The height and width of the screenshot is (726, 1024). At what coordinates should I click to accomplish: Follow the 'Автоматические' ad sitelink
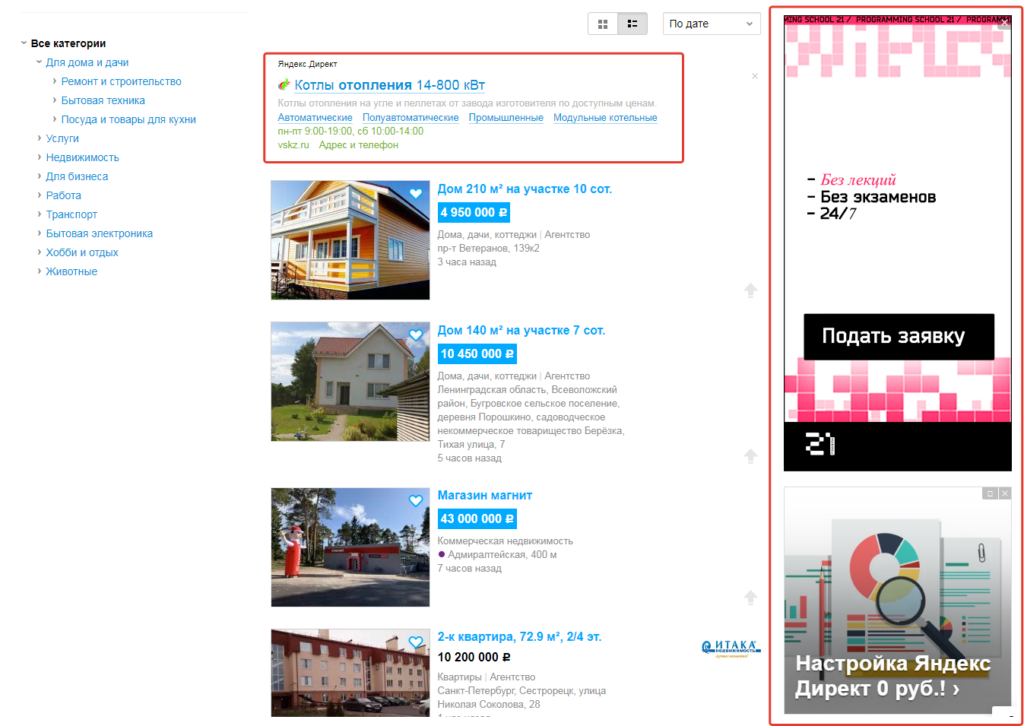tap(315, 118)
